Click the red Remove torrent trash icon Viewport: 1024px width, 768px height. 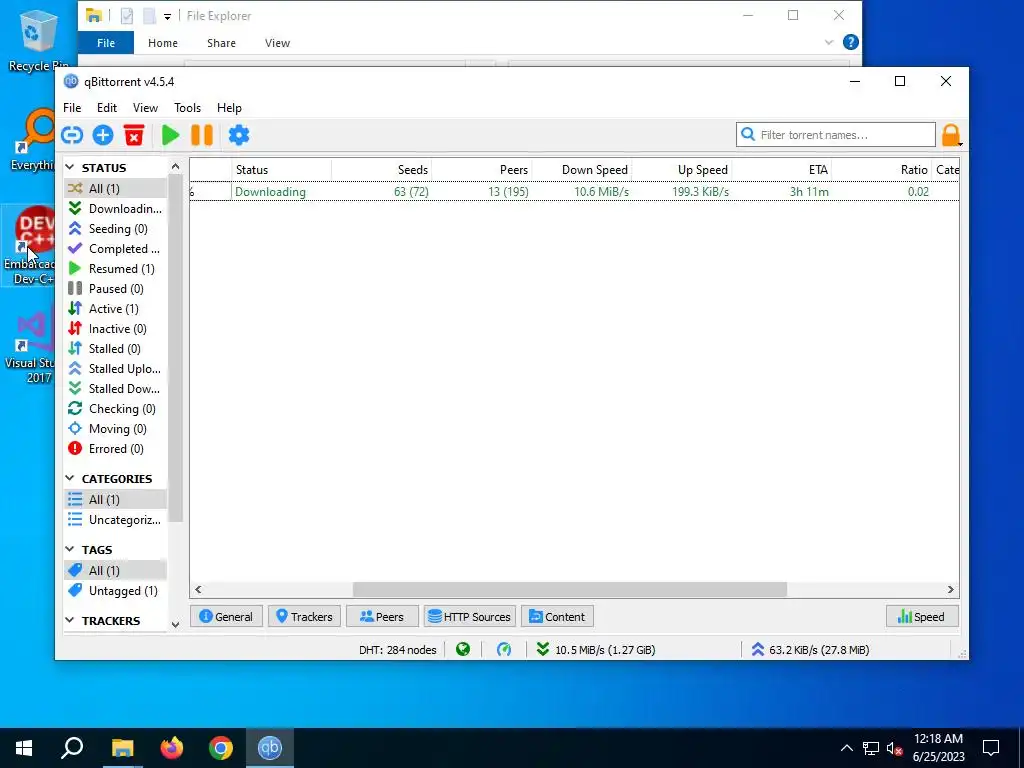pyautogui.click(x=134, y=135)
